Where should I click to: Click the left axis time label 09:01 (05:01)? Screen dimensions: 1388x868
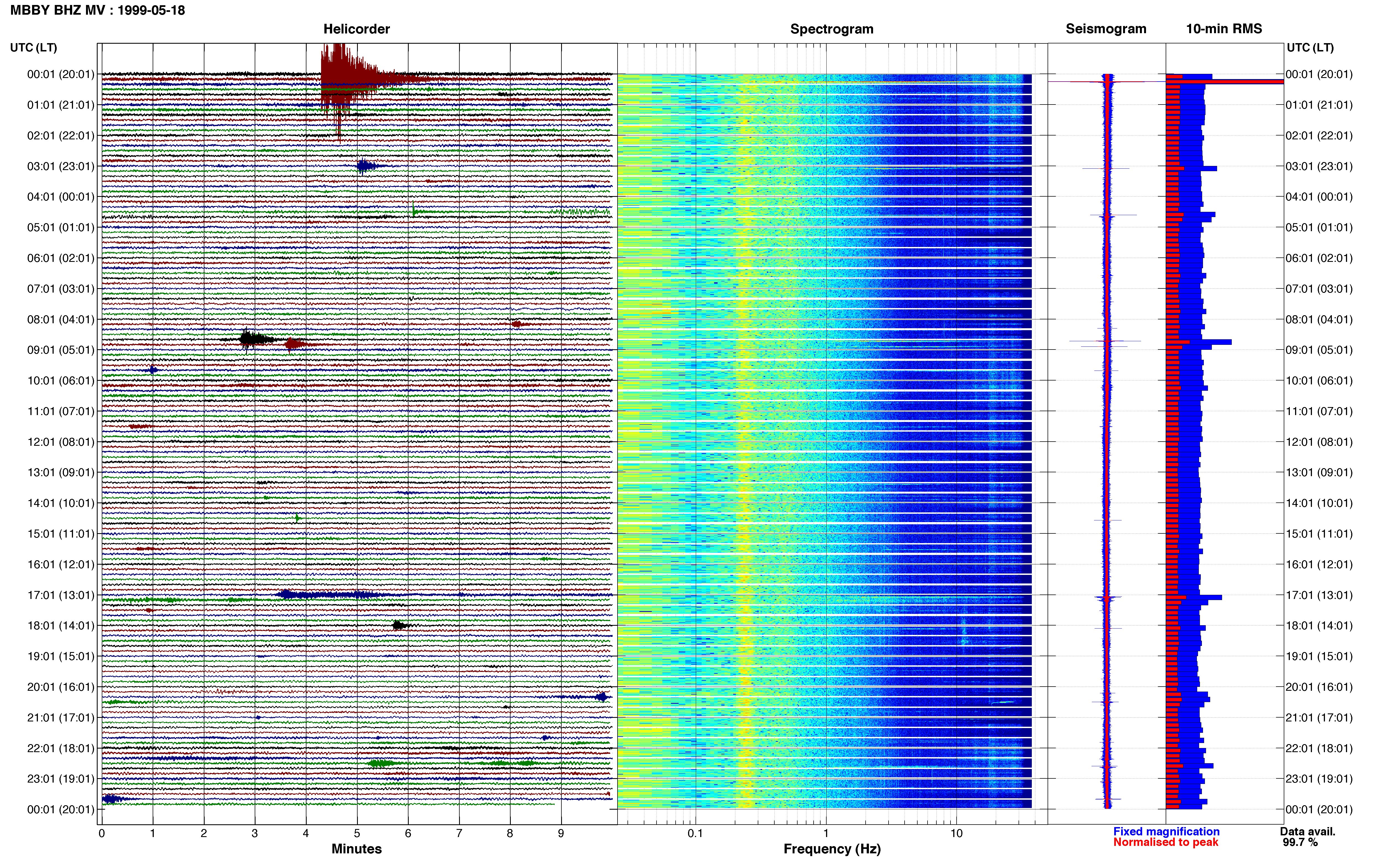point(61,350)
